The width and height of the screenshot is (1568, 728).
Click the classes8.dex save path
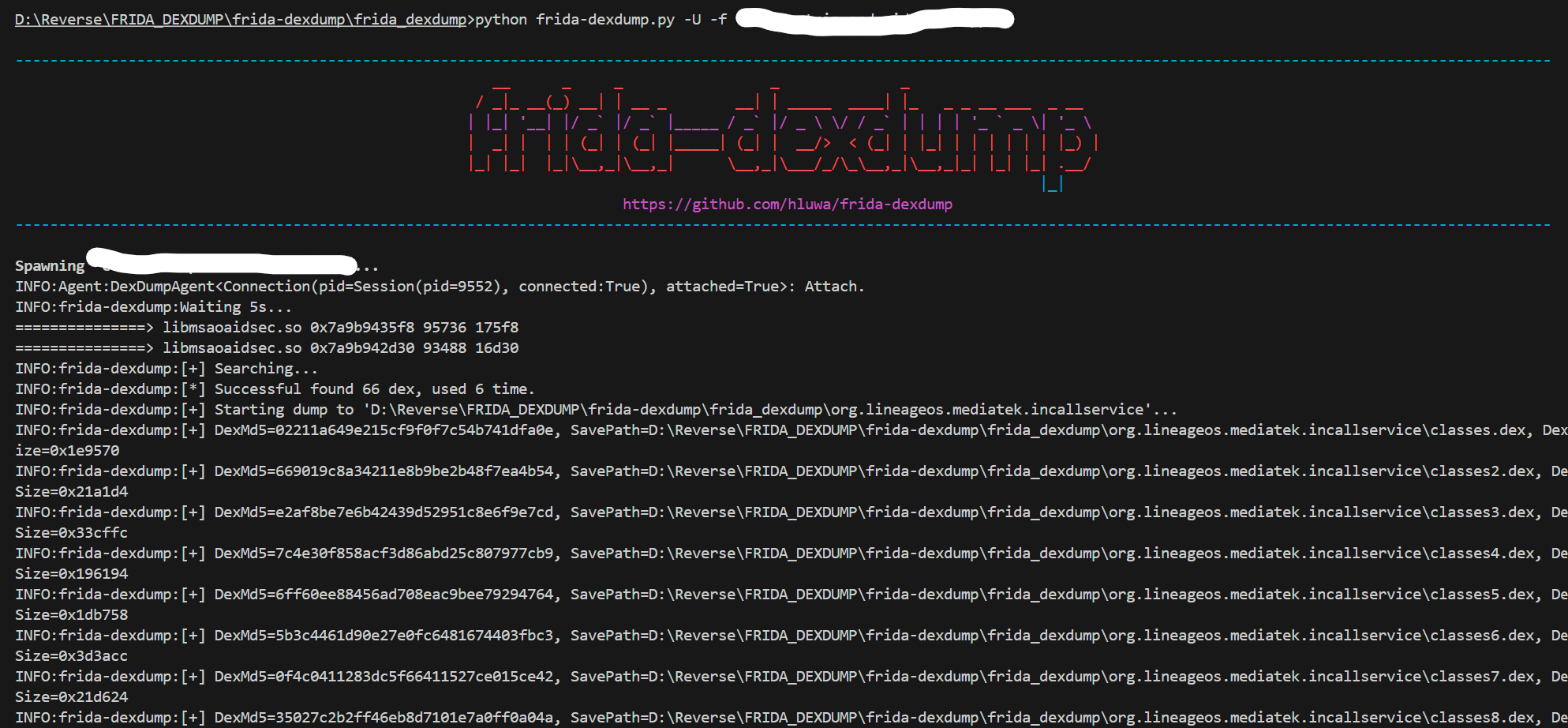pyautogui.click(x=1053, y=718)
